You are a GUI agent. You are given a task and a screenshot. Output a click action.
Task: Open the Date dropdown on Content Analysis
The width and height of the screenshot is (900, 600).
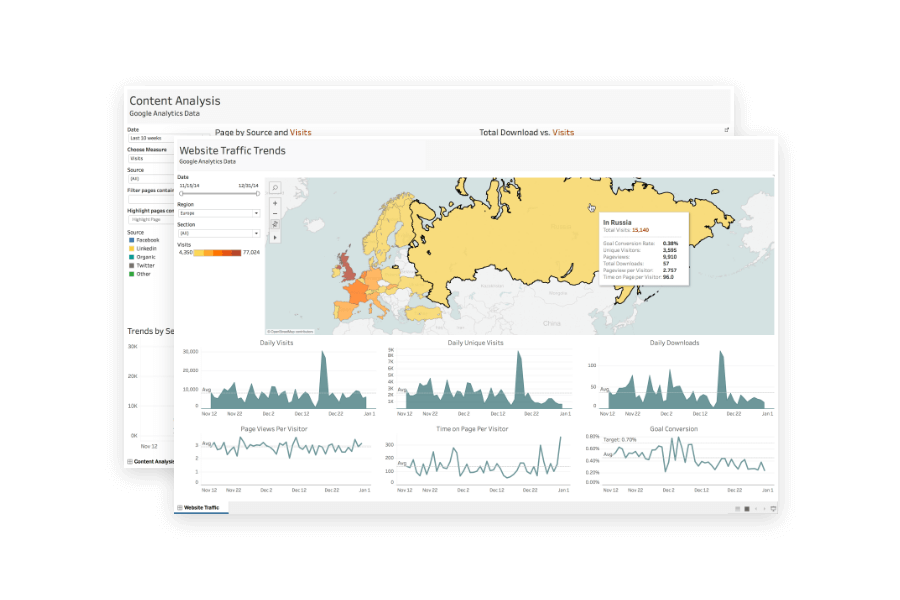coord(150,138)
